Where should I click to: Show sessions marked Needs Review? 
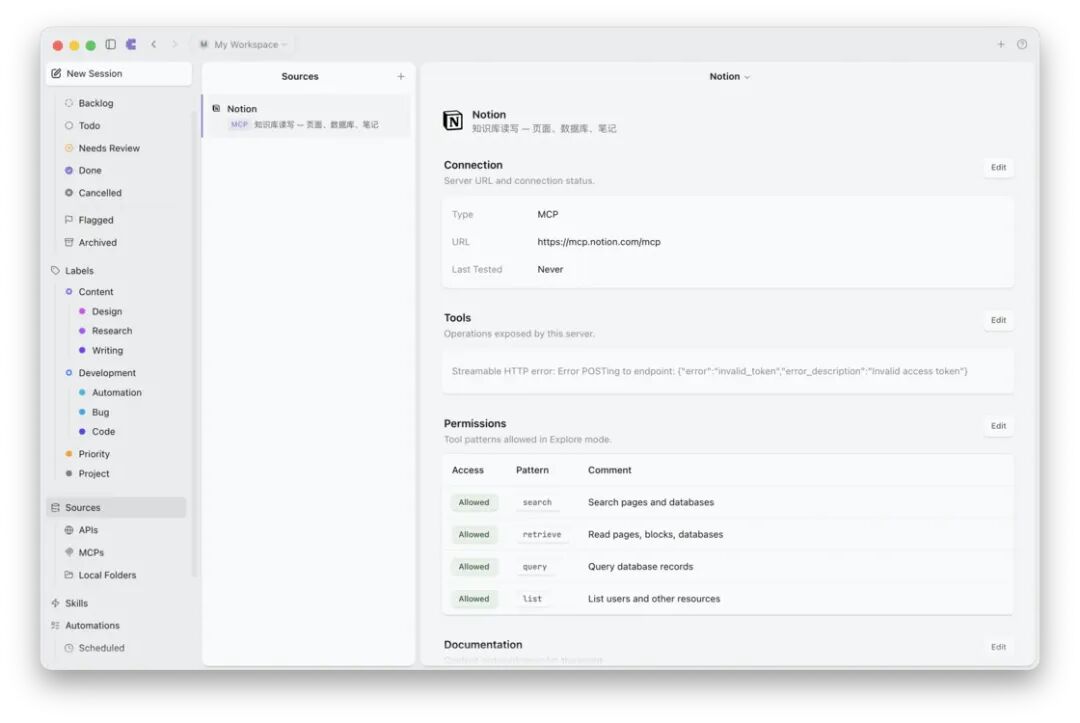pos(109,148)
